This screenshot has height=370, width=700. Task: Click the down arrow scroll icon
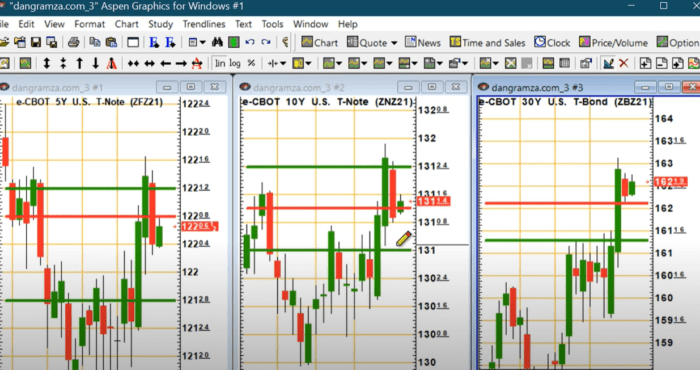[96, 63]
